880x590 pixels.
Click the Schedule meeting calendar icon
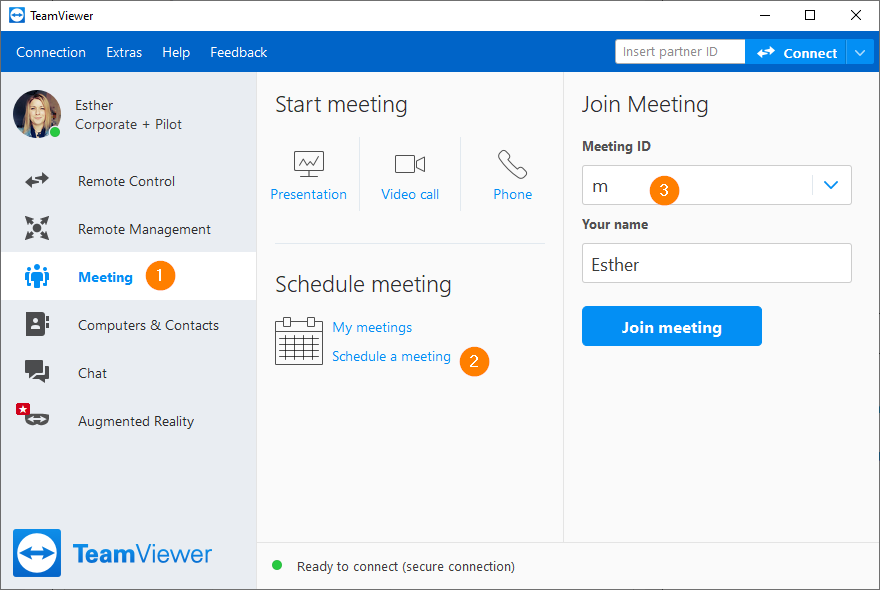pyautogui.click(x=299, y=341)
